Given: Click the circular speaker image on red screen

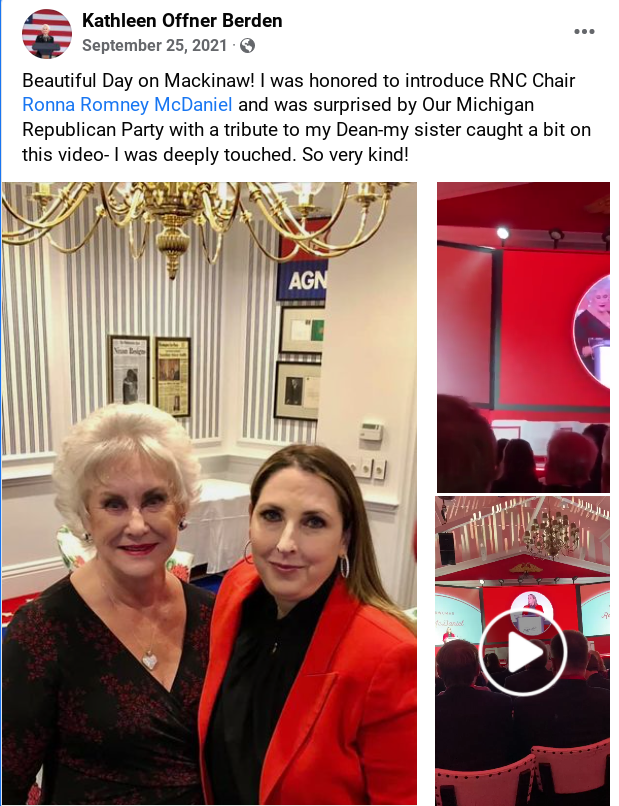Looking at the screenshot, I should click(592, 332).
